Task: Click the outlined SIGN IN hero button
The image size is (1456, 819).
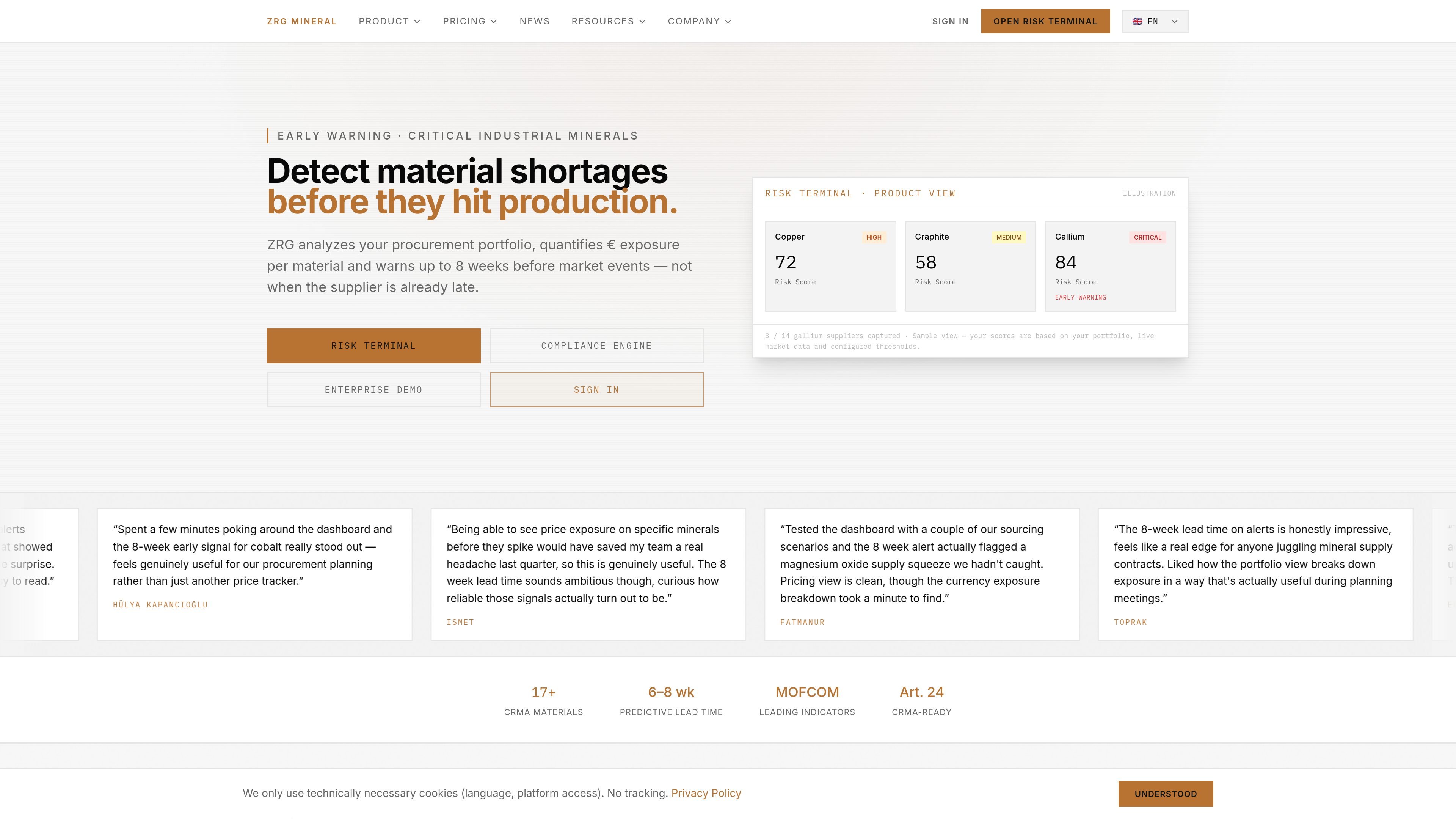Action: (x=596, y=390)
